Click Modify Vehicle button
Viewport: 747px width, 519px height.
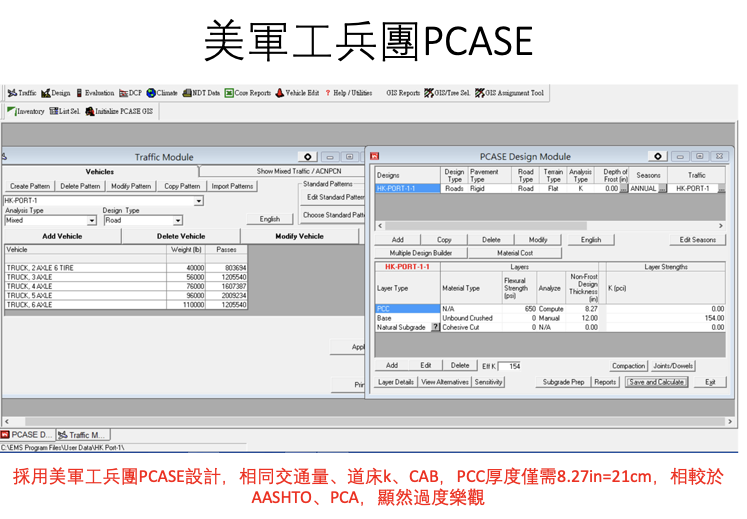point(299,236)
